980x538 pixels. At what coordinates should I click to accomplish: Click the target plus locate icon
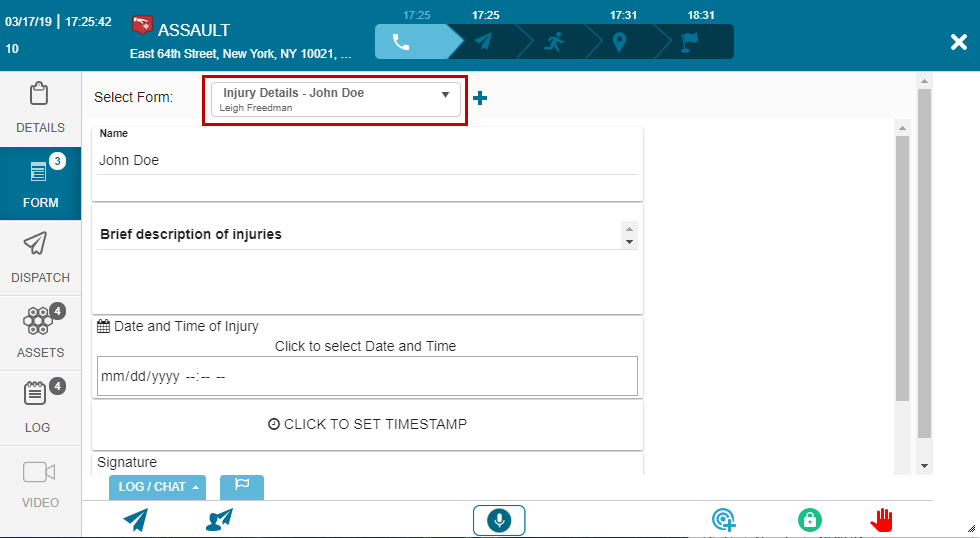click(724, 520)
